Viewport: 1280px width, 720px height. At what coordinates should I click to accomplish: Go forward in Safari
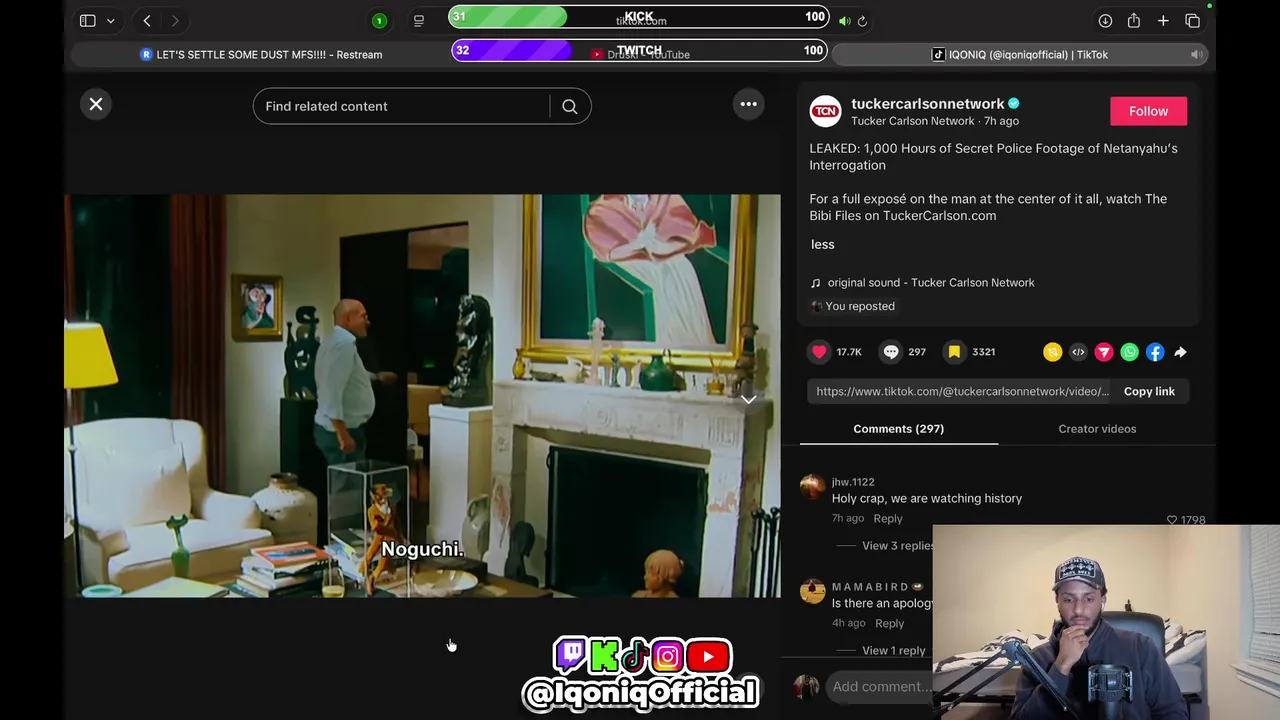coord(175,21)
